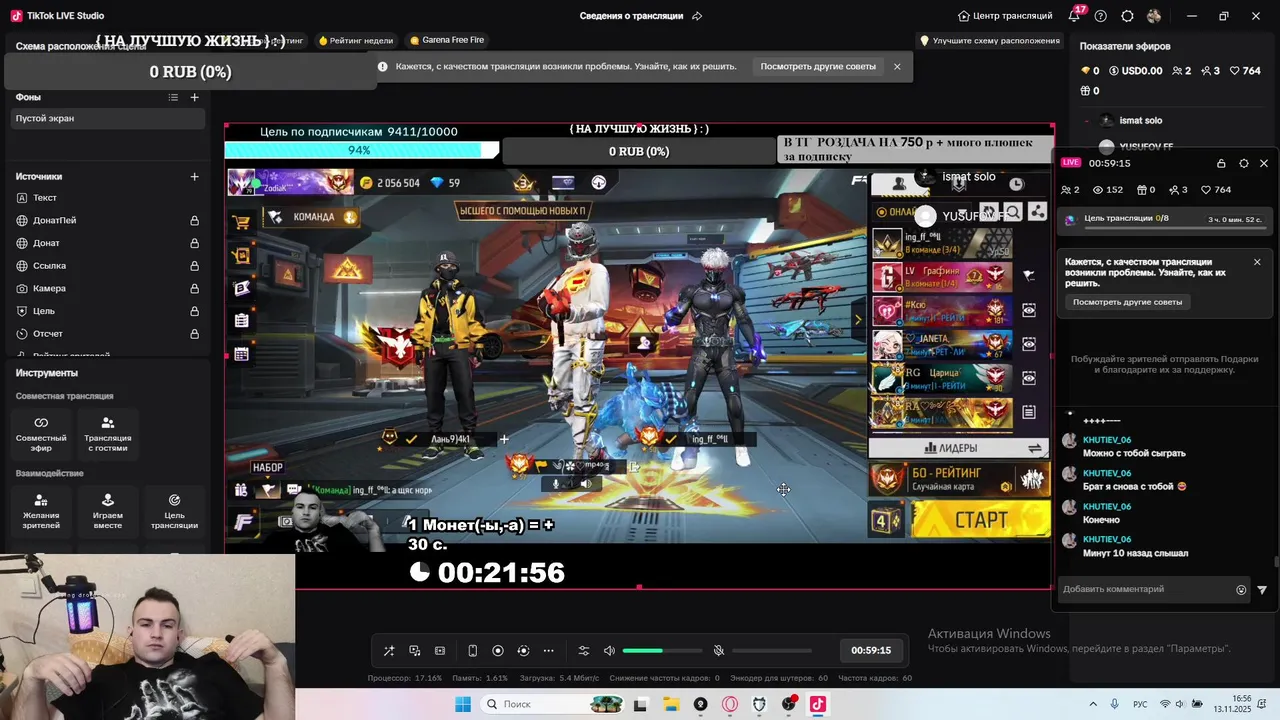Open File Explorer from the taskbar
This screenshot has height=720, width=1280.
tap(670, 704)
